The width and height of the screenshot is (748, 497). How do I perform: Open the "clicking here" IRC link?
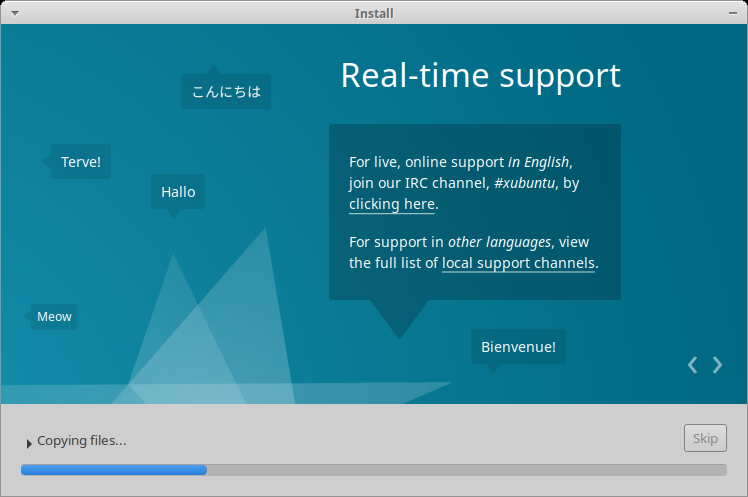pyautogui.click(x=391, y=204)
